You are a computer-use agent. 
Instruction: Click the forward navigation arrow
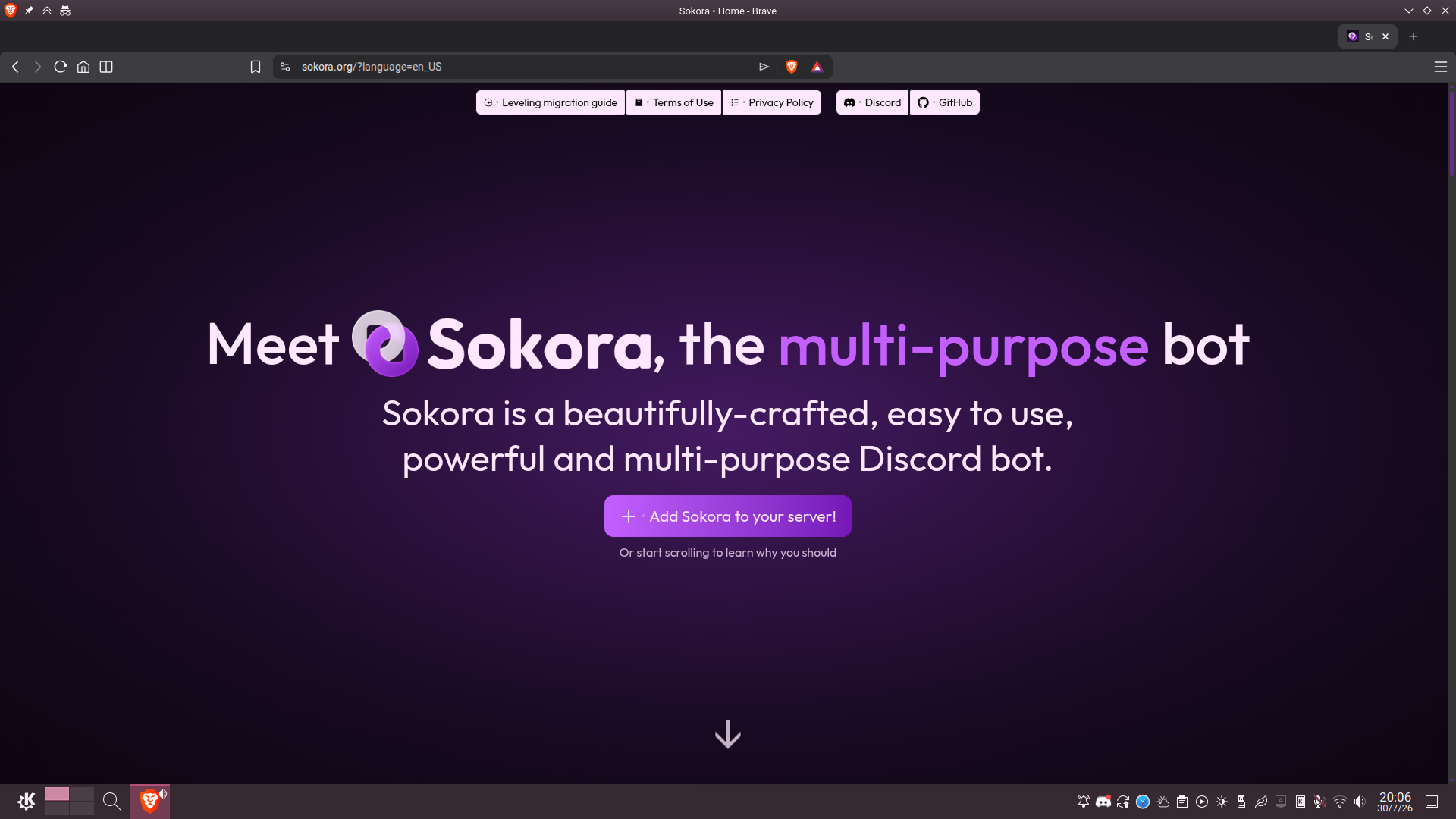(x=37, y=67)
